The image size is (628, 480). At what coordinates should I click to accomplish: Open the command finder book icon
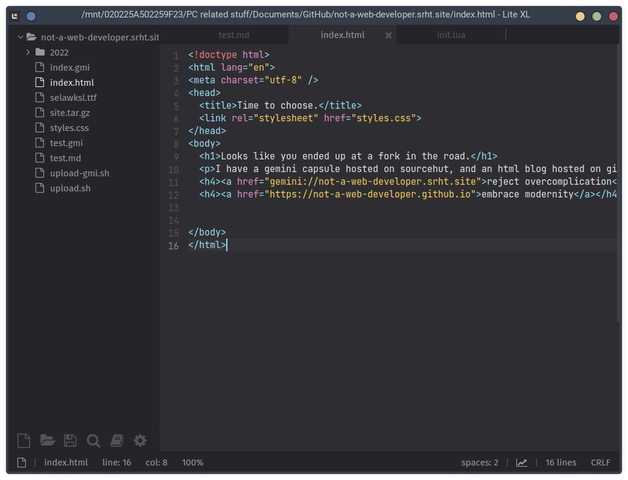pos(117,441)
